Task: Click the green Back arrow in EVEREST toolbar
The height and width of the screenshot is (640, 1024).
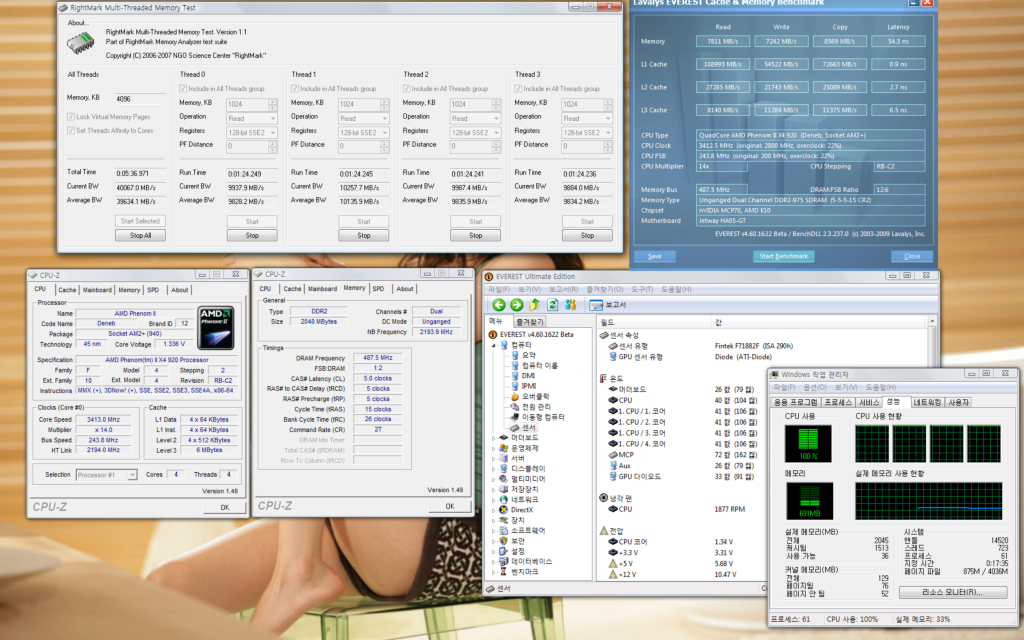Action: click(x=499, y=305)
